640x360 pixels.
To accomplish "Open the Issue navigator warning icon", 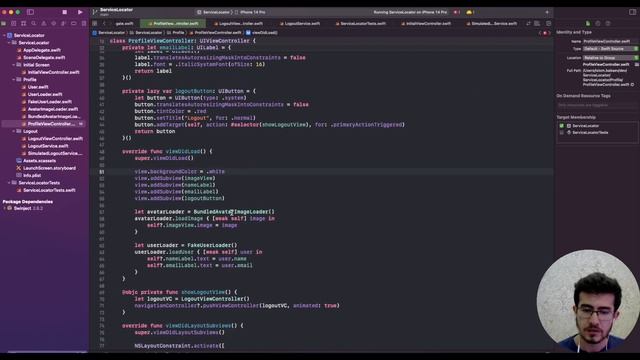I will tap(44, 24).
